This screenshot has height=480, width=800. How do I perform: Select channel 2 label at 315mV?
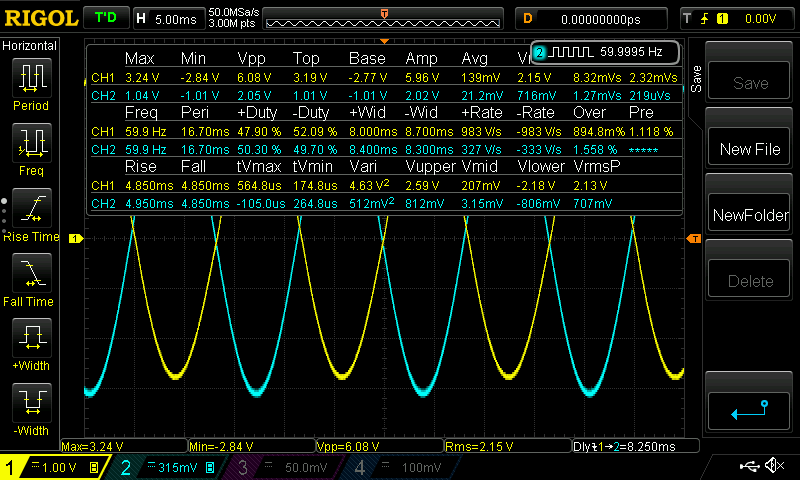(168, 467)
